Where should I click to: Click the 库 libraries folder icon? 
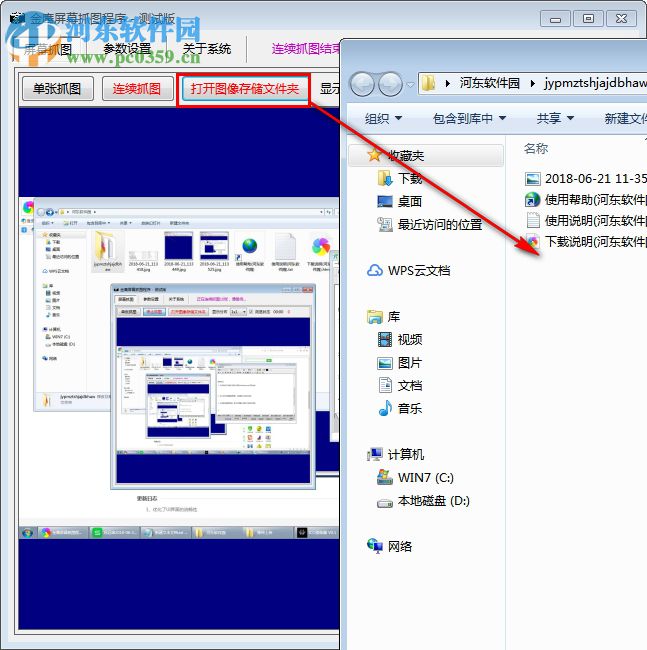pos(375,317)
